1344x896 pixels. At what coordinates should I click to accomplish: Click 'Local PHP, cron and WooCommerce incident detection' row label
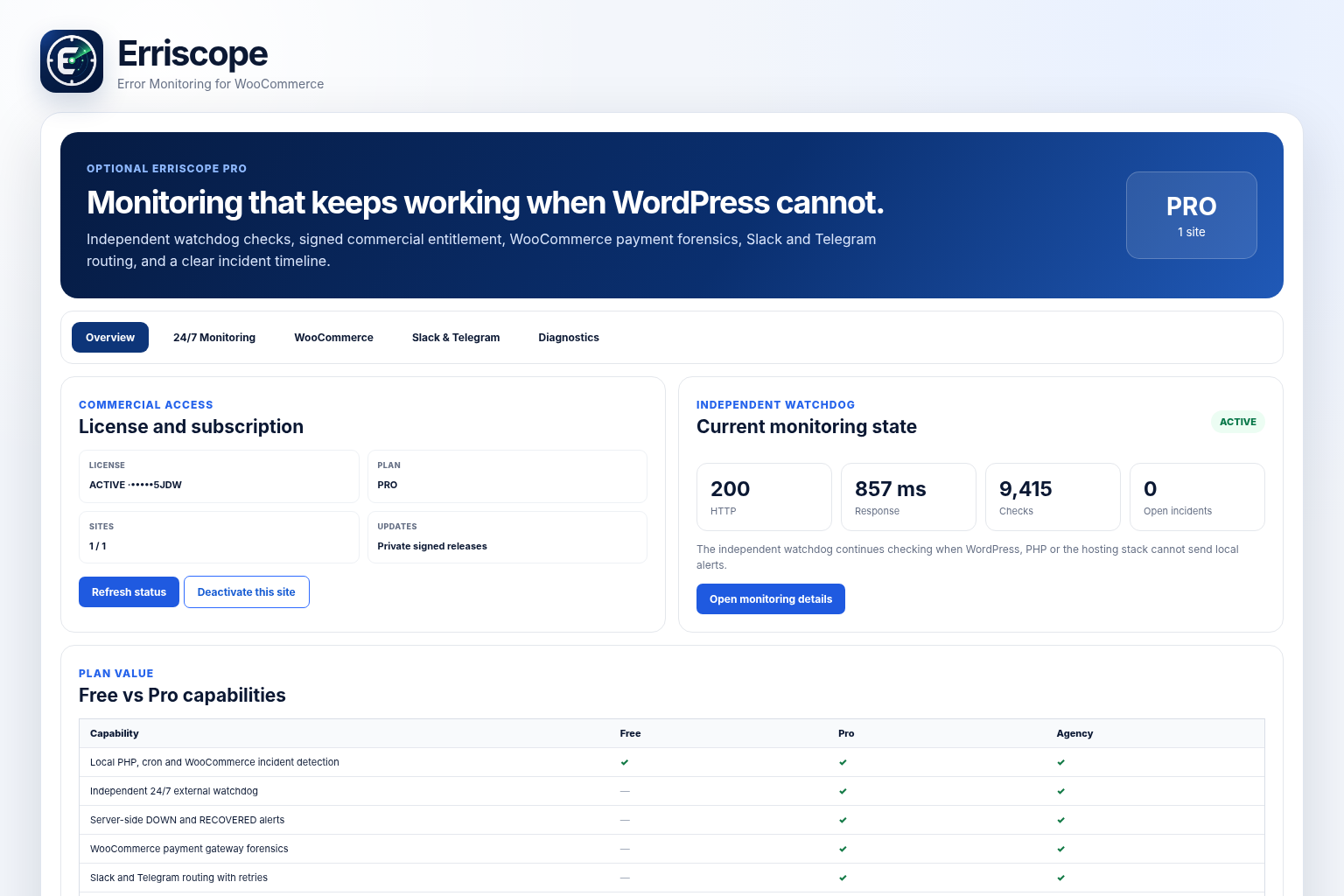[214, 762]
